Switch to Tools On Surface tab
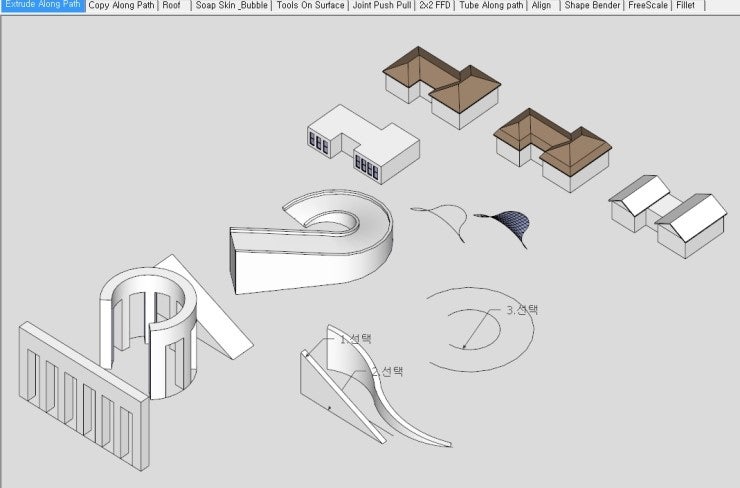The image size is (740, 488). coord(310,5)
